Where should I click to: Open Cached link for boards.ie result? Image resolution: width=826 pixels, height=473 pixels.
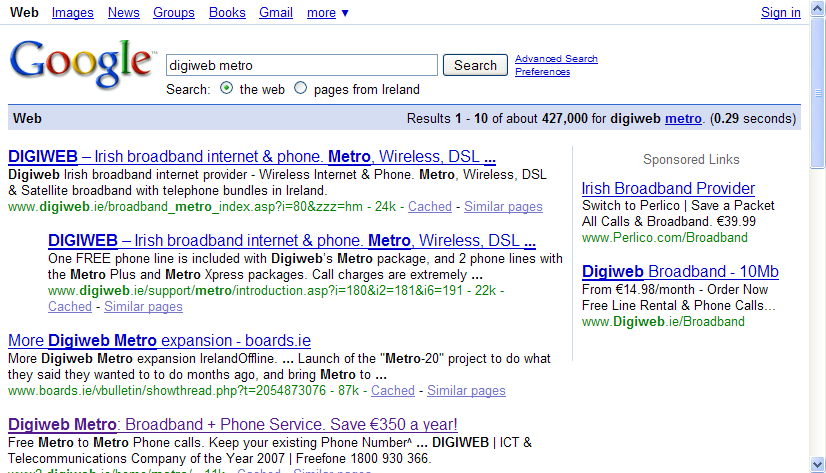[393, 390]
